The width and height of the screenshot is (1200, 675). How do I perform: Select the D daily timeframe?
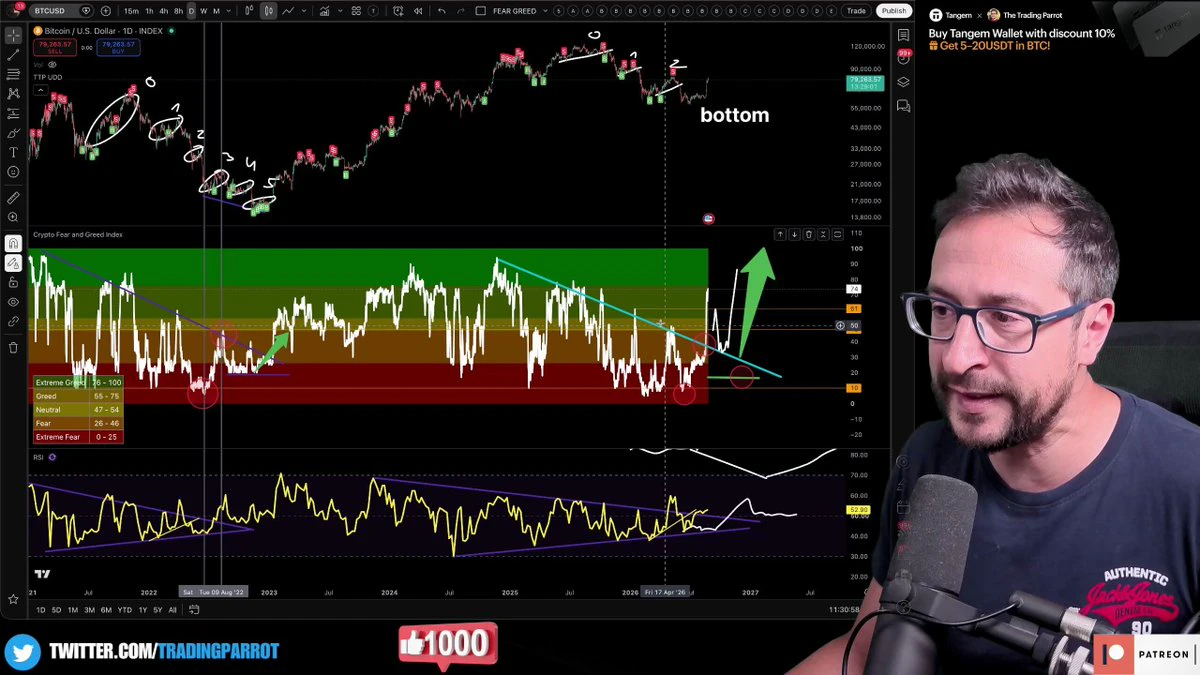coord(191,11)
